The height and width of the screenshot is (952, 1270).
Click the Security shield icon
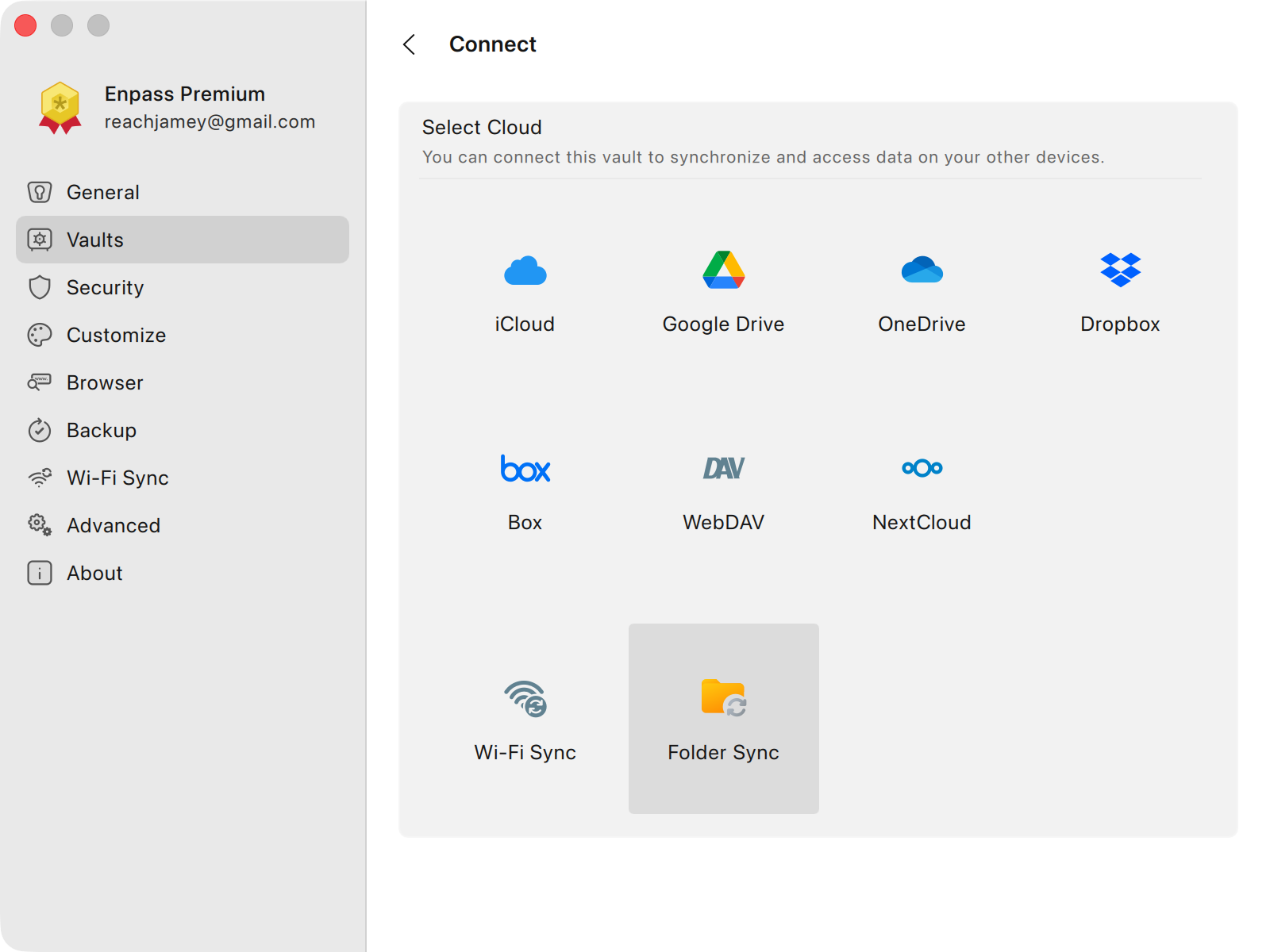40,287
